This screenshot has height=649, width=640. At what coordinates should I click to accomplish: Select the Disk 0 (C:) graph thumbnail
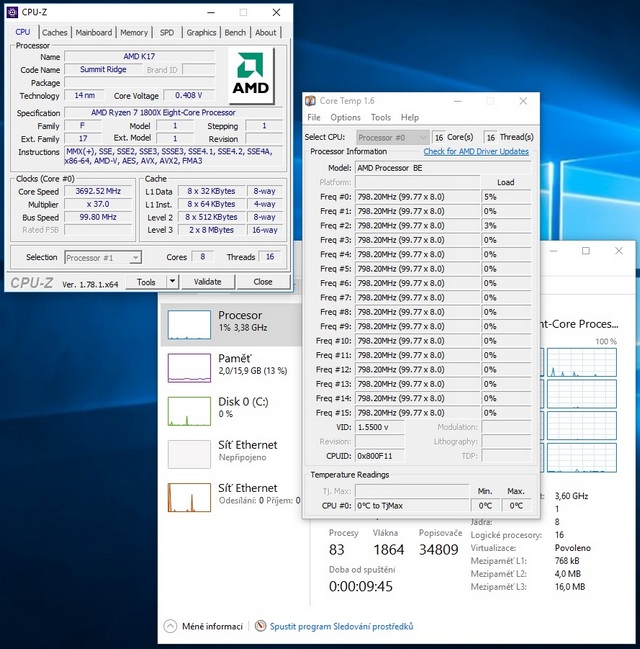[x=189, y=411]
